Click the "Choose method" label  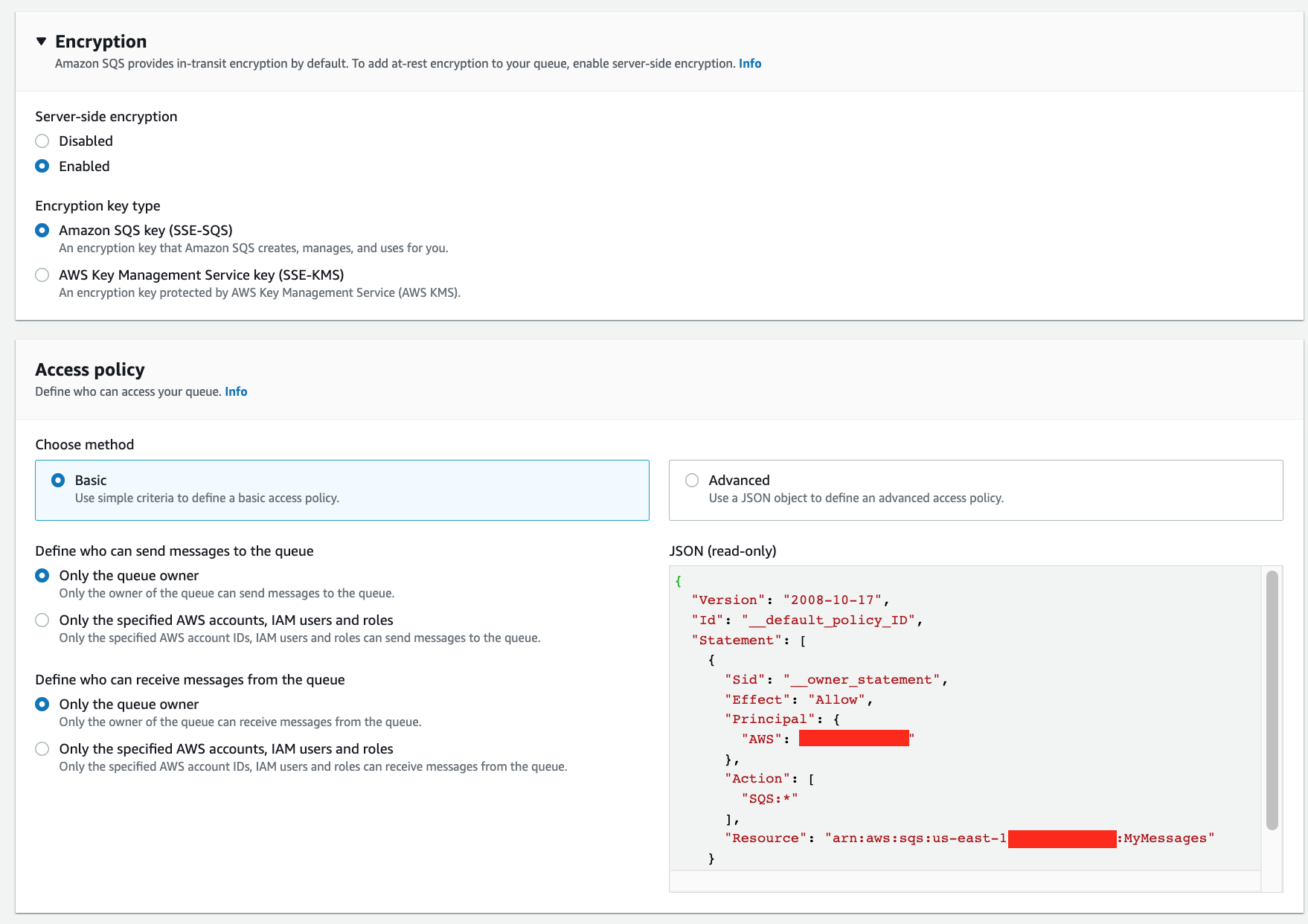click(85, 445)
